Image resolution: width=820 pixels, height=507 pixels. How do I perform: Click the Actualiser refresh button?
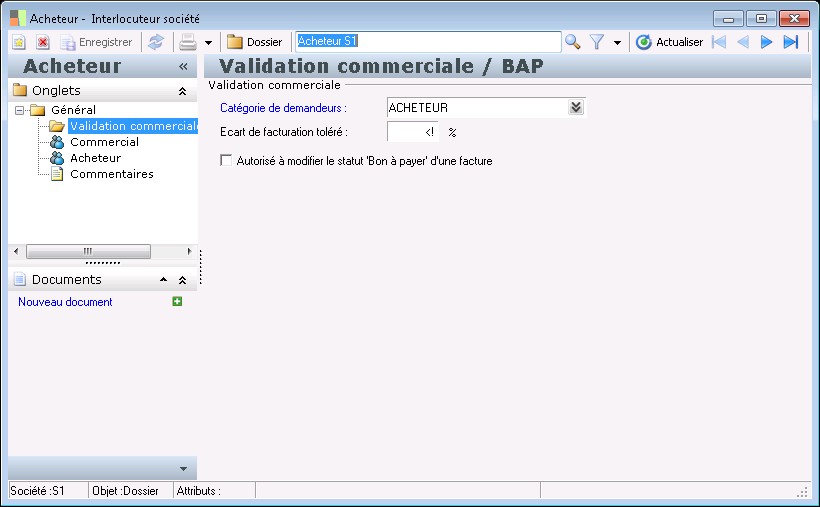pos(669,42)
